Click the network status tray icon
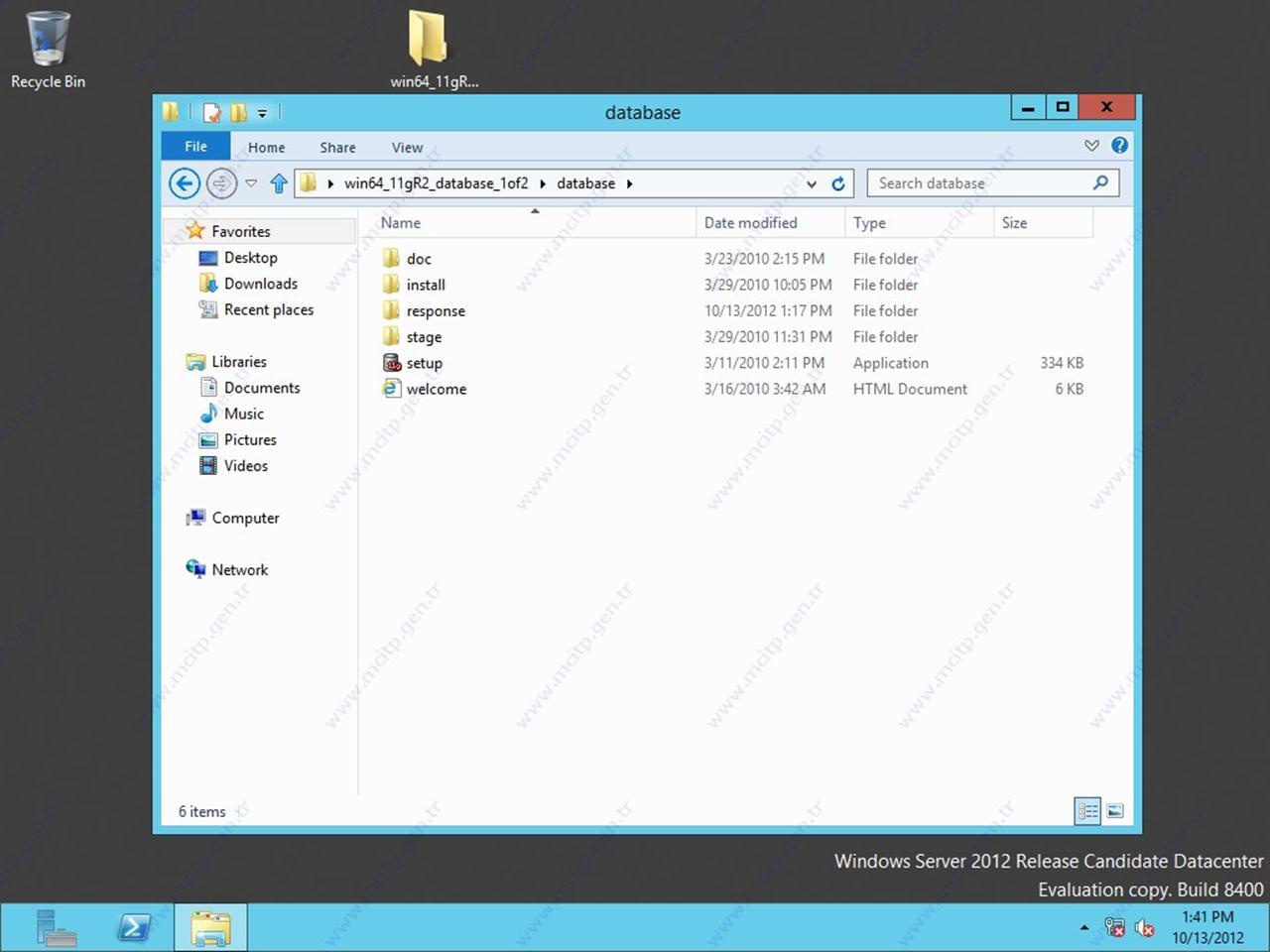Viewport: 1270px width, 952px height. (x=1114, y=928)
